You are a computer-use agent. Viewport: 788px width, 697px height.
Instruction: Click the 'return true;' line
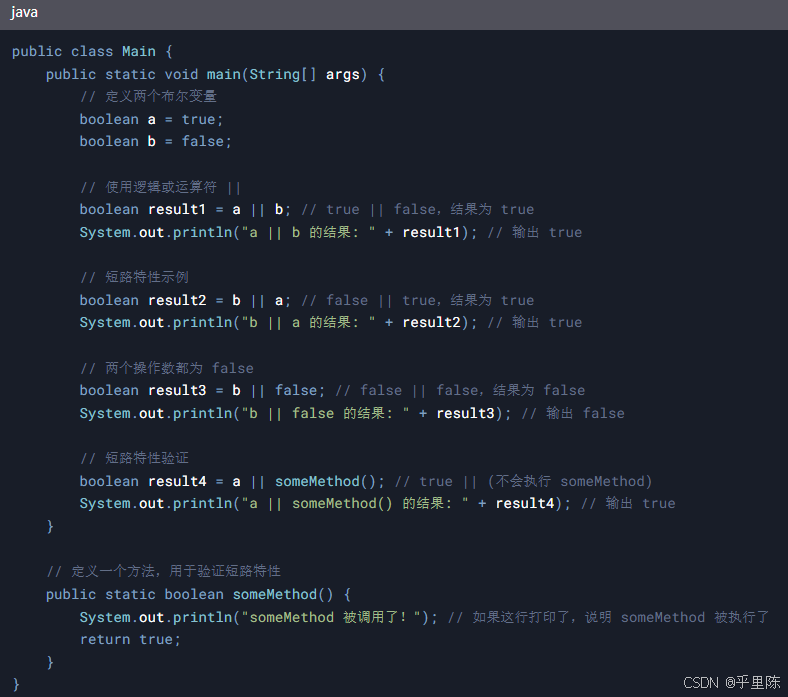130,639
